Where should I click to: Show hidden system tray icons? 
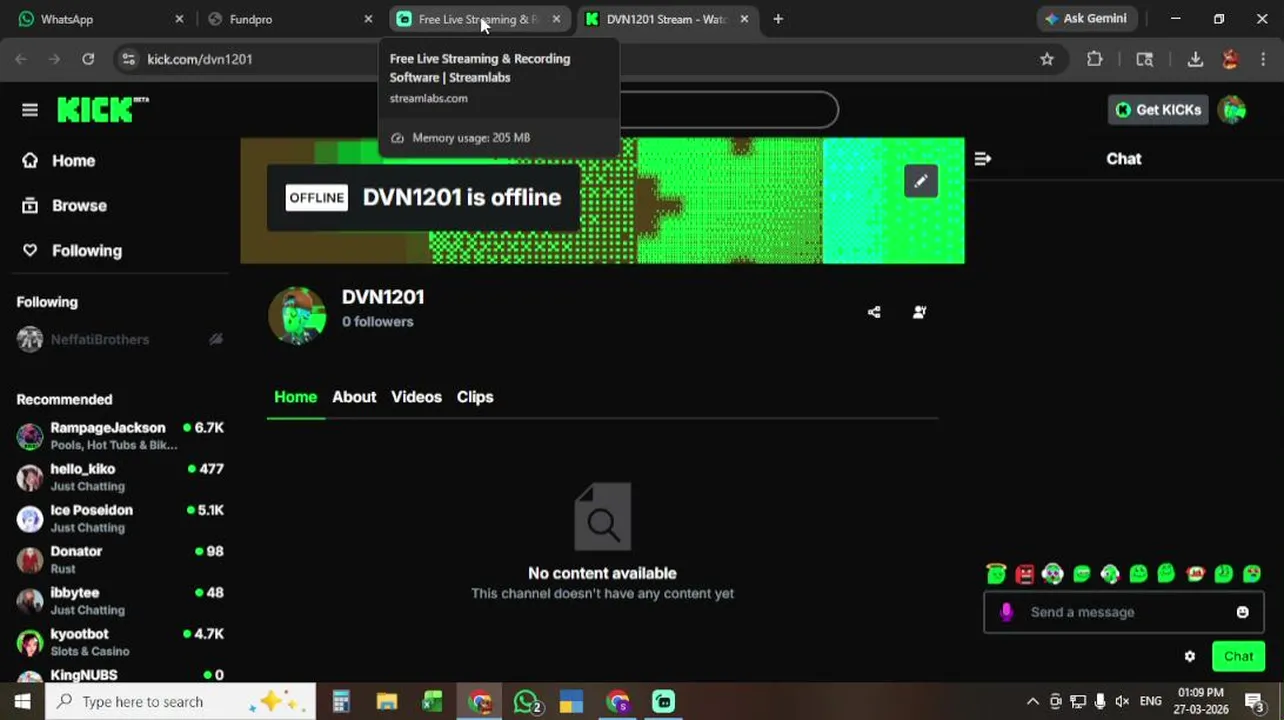[x=1032, y=702]
